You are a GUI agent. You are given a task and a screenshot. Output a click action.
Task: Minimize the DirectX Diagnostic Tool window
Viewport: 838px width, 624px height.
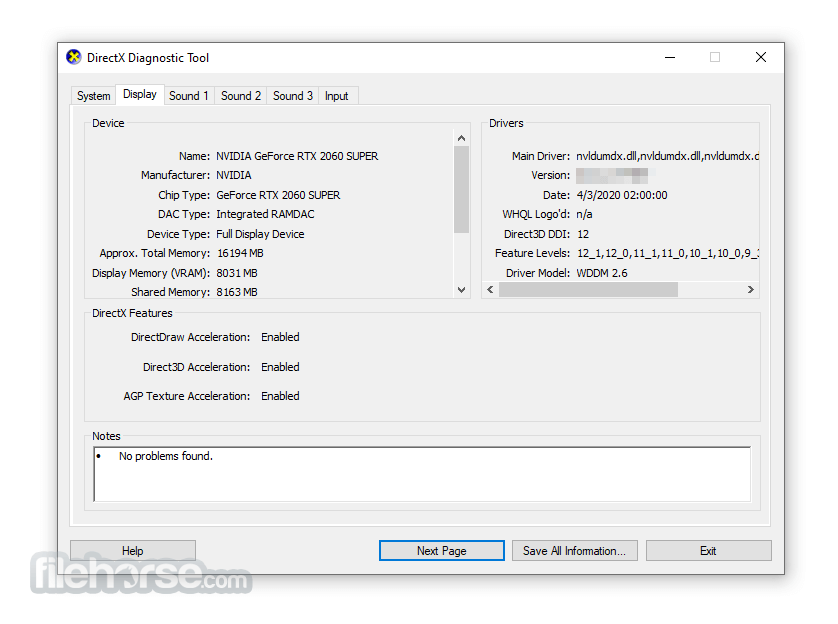tap(670, 57)
